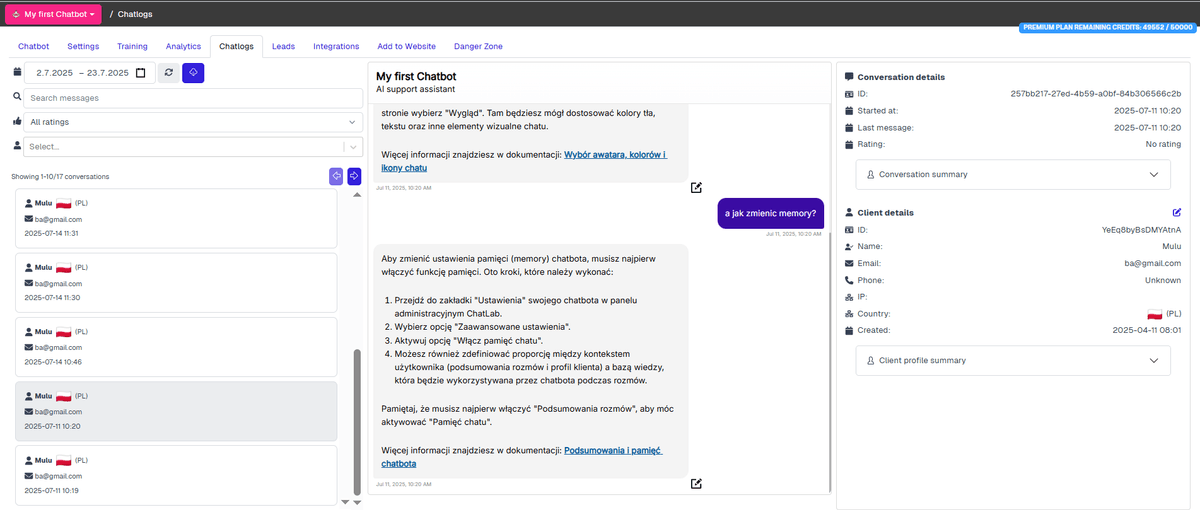Click the Search messages input field

pos(193,98)
